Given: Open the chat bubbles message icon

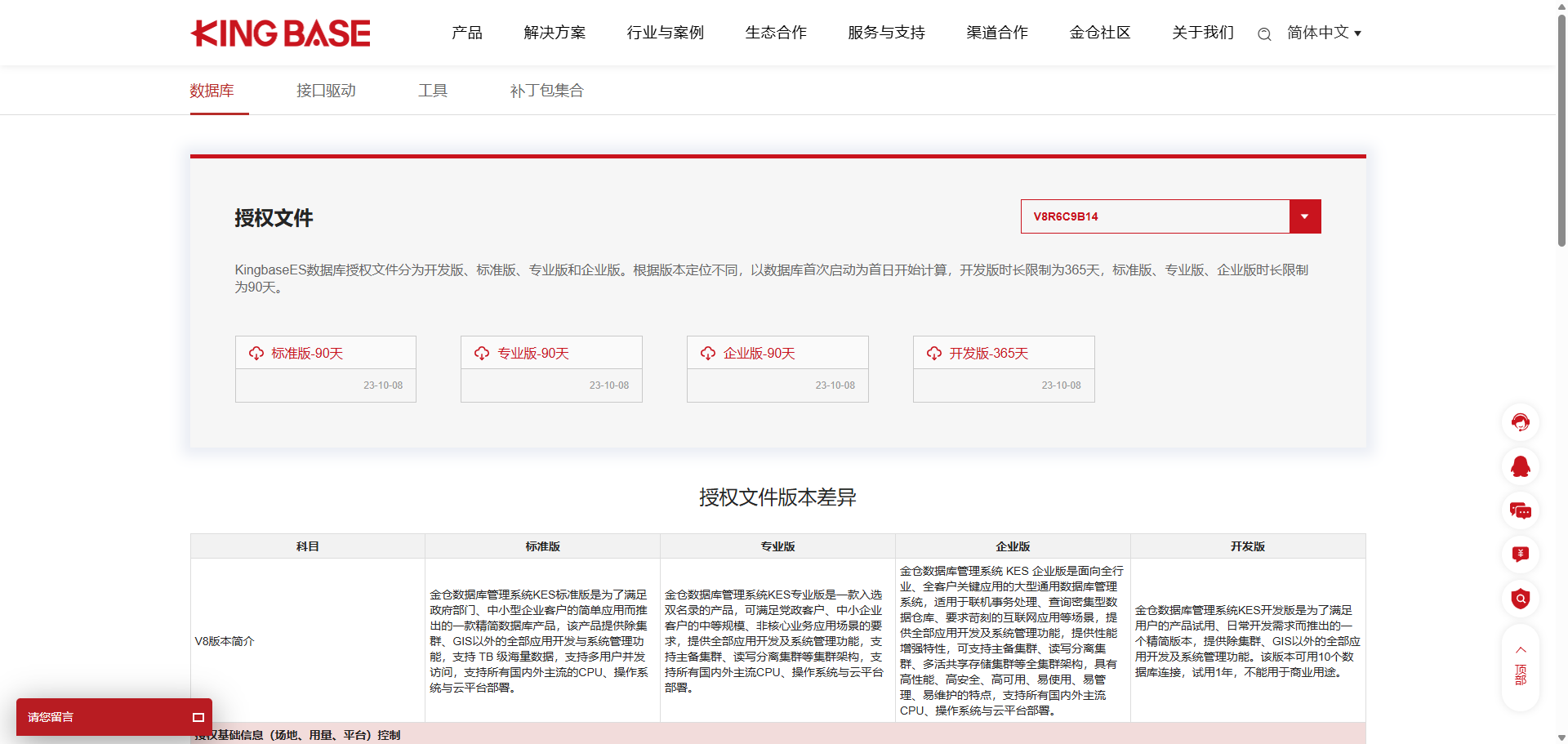Looking at the screenshot, I should pyautogui.click(x=1521, y=510).
